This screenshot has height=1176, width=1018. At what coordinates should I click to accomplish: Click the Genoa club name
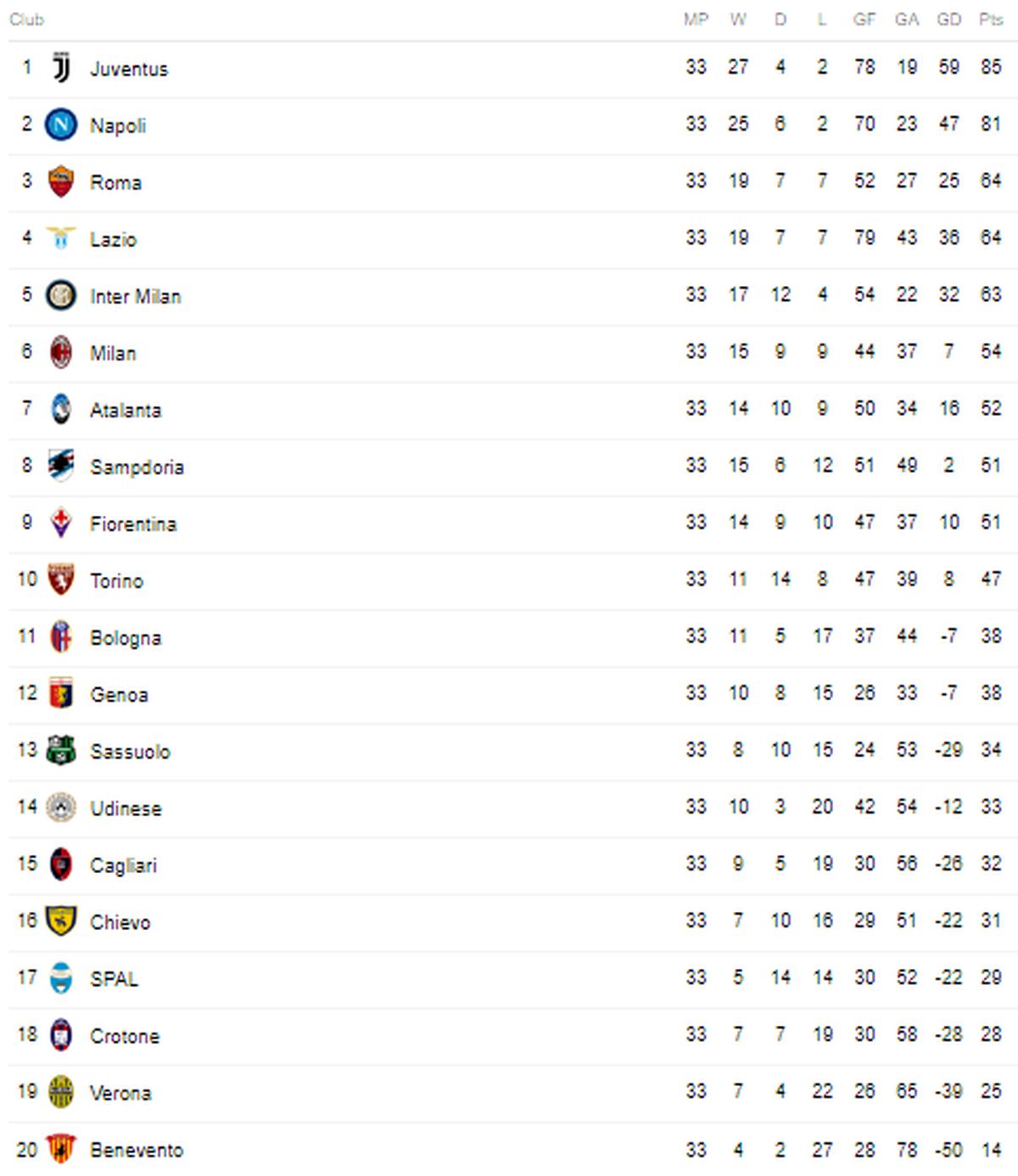[x=119, y=694]
